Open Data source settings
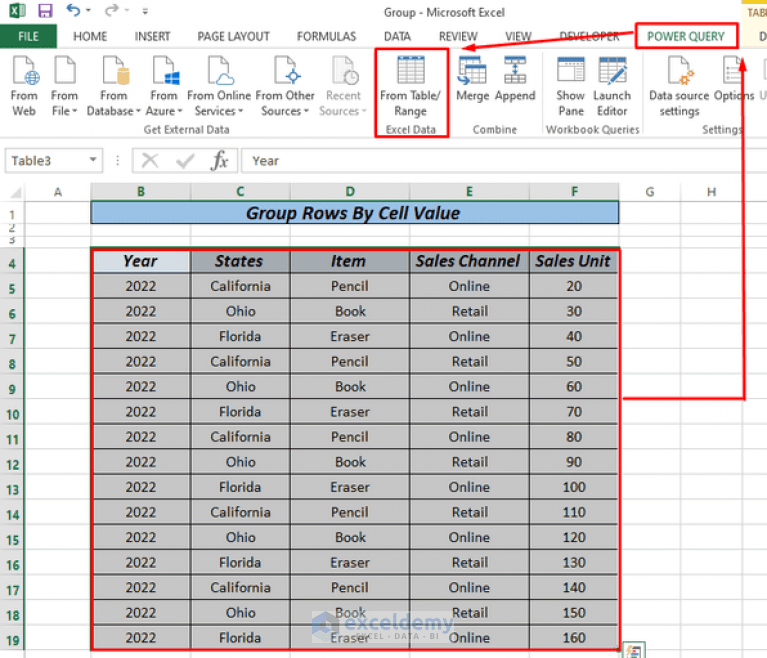 [679, 86]
